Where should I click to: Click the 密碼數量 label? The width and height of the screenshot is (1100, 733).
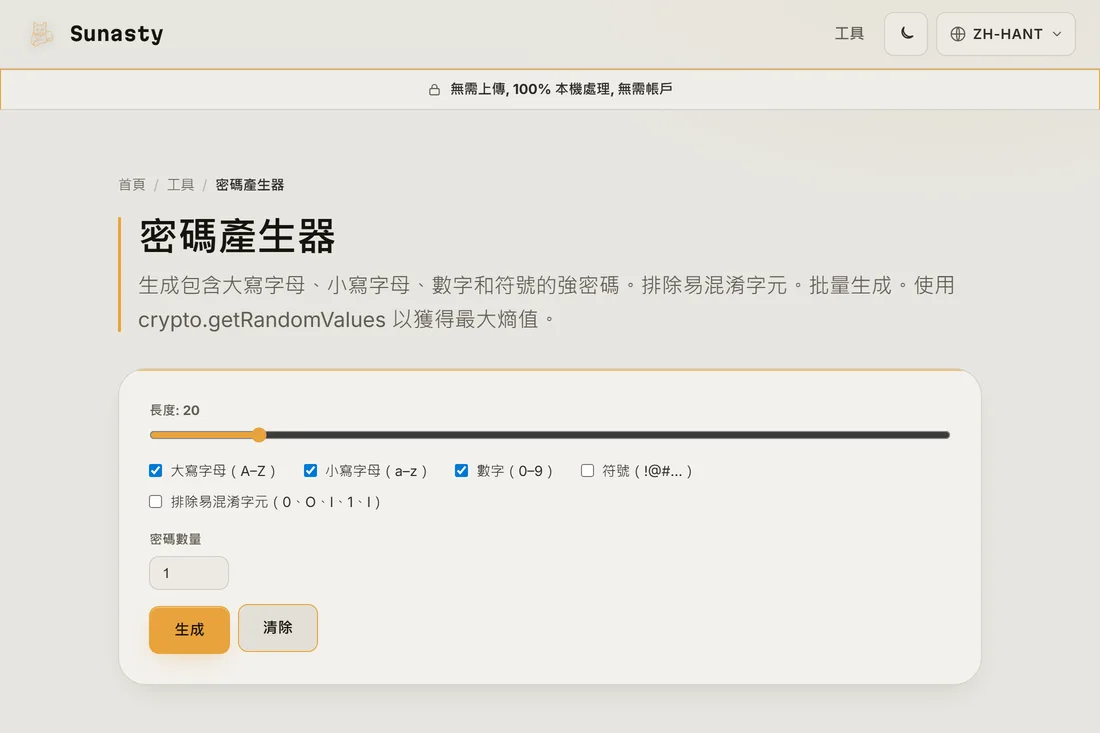coord(175,539)
